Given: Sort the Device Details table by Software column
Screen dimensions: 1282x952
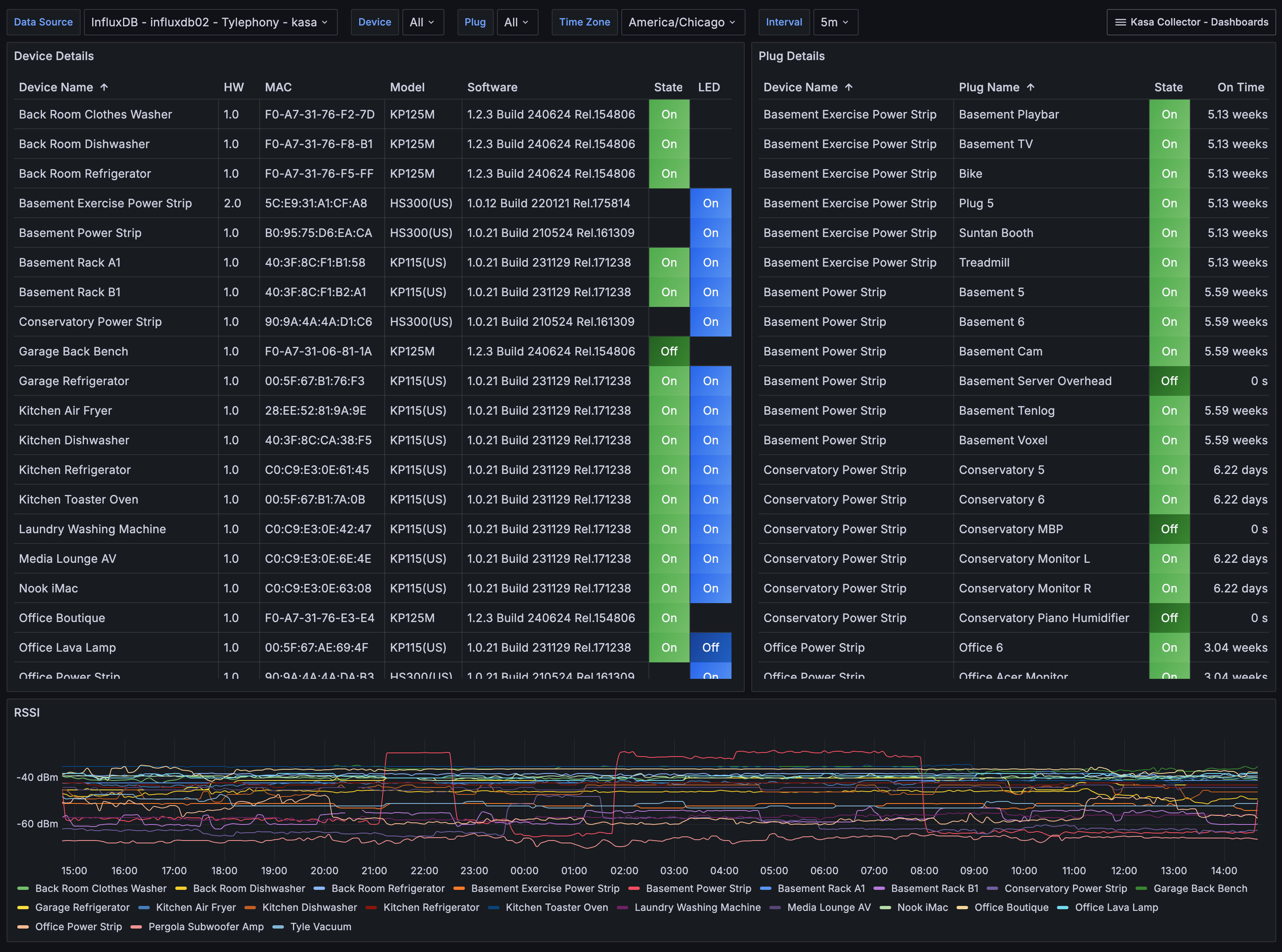Looking at the screenshot, I should tap(492, 87).
